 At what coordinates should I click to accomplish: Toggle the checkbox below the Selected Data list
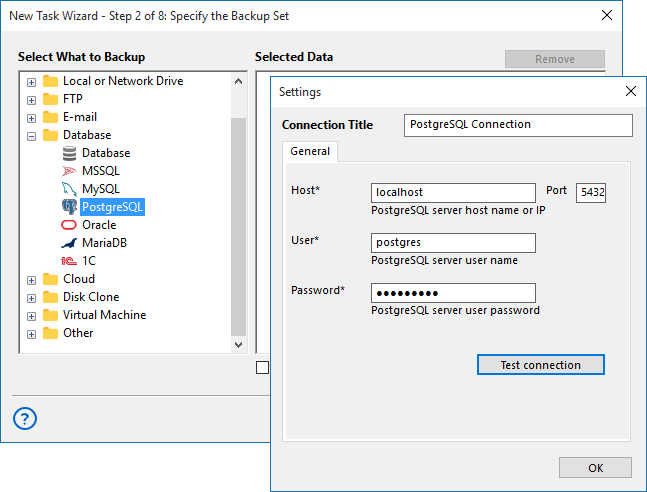[x=262, y=368]
